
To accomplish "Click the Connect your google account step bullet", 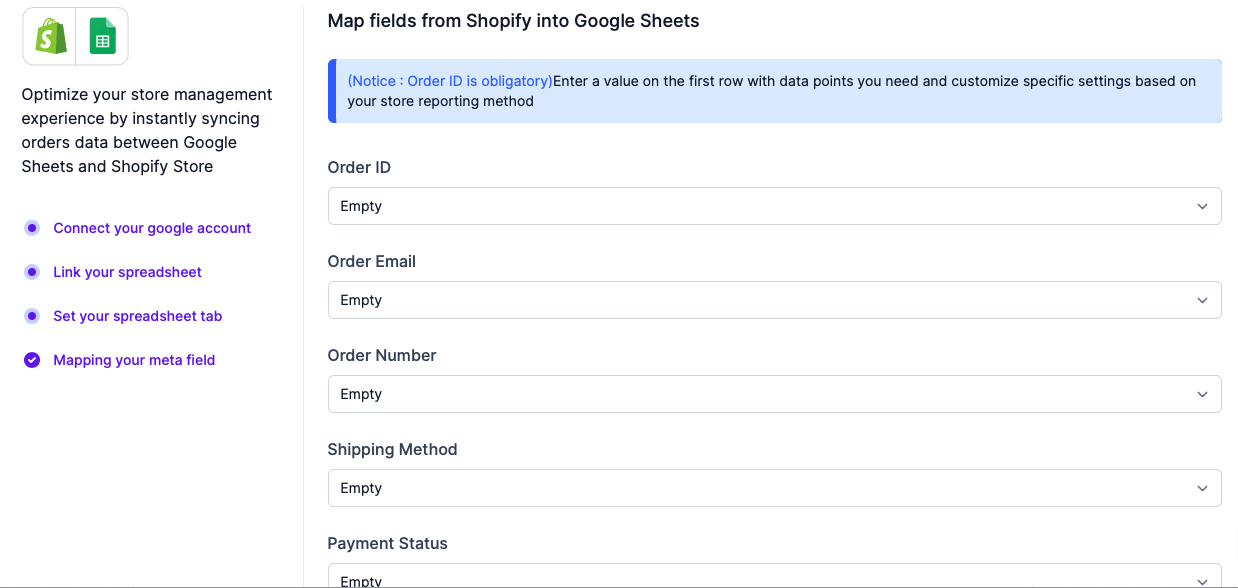I will (x=32, y=228).
